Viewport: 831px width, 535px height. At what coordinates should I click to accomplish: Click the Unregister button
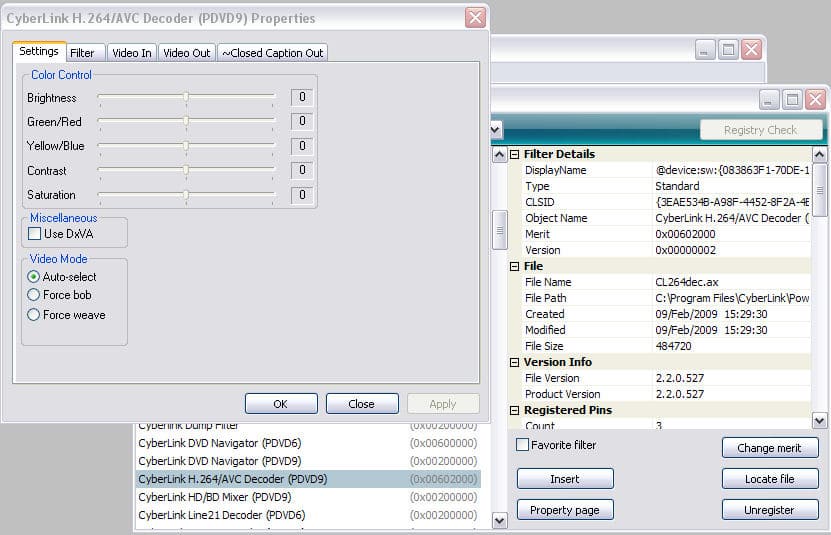point(770,510)
